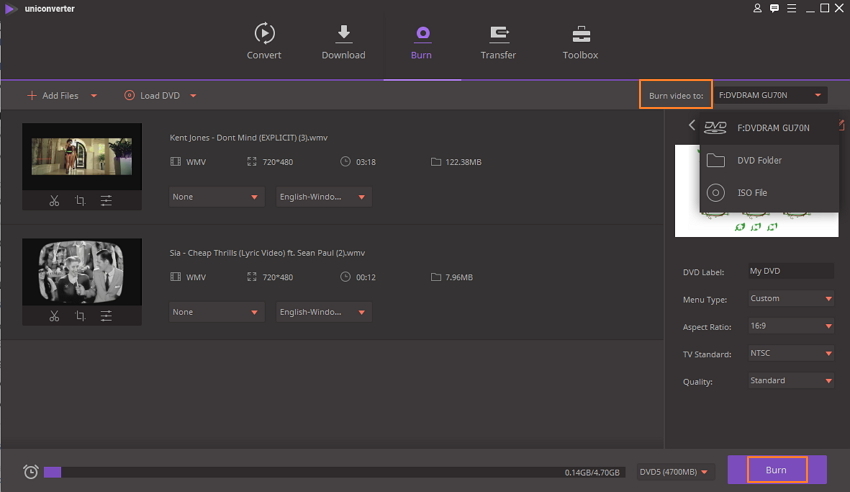
Task: Click the Sia Cheap Thrills video thumbnail
Action: (x=82, y=271)
